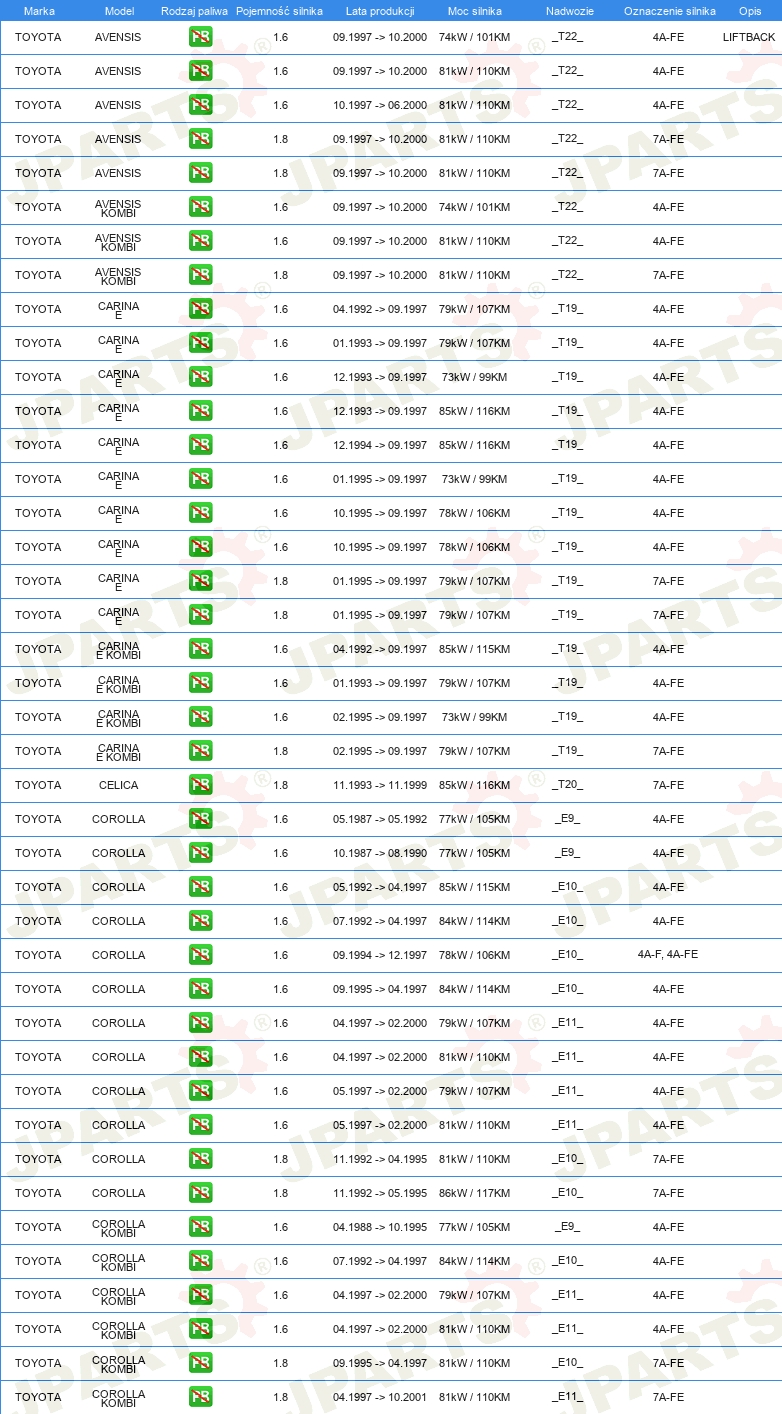Click the CELICA model cell
Screen dimensions: 782x1414
click(119, 785)
